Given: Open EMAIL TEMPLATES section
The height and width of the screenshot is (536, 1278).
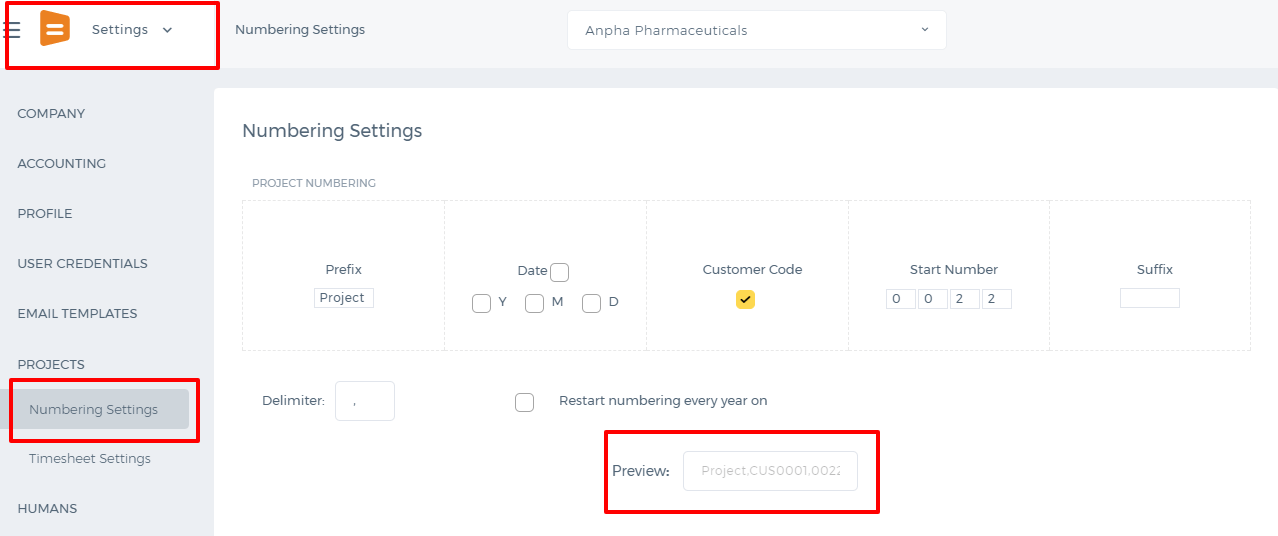Looking at the screenshot, I should click(x=77, y=313).
